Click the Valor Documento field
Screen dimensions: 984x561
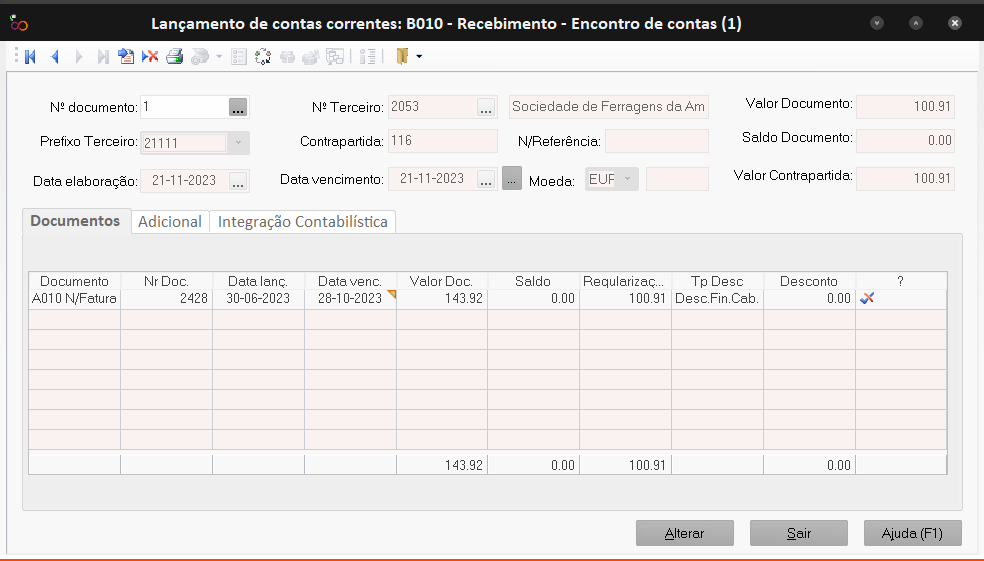906,107
